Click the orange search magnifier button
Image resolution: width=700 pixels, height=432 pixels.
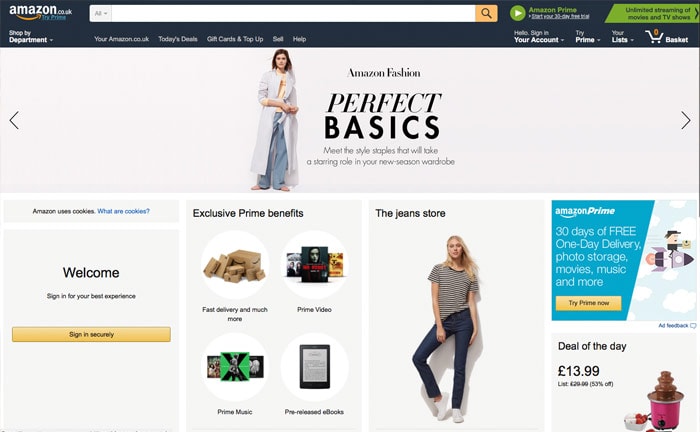pyautogui.click(x=486, y=13)
